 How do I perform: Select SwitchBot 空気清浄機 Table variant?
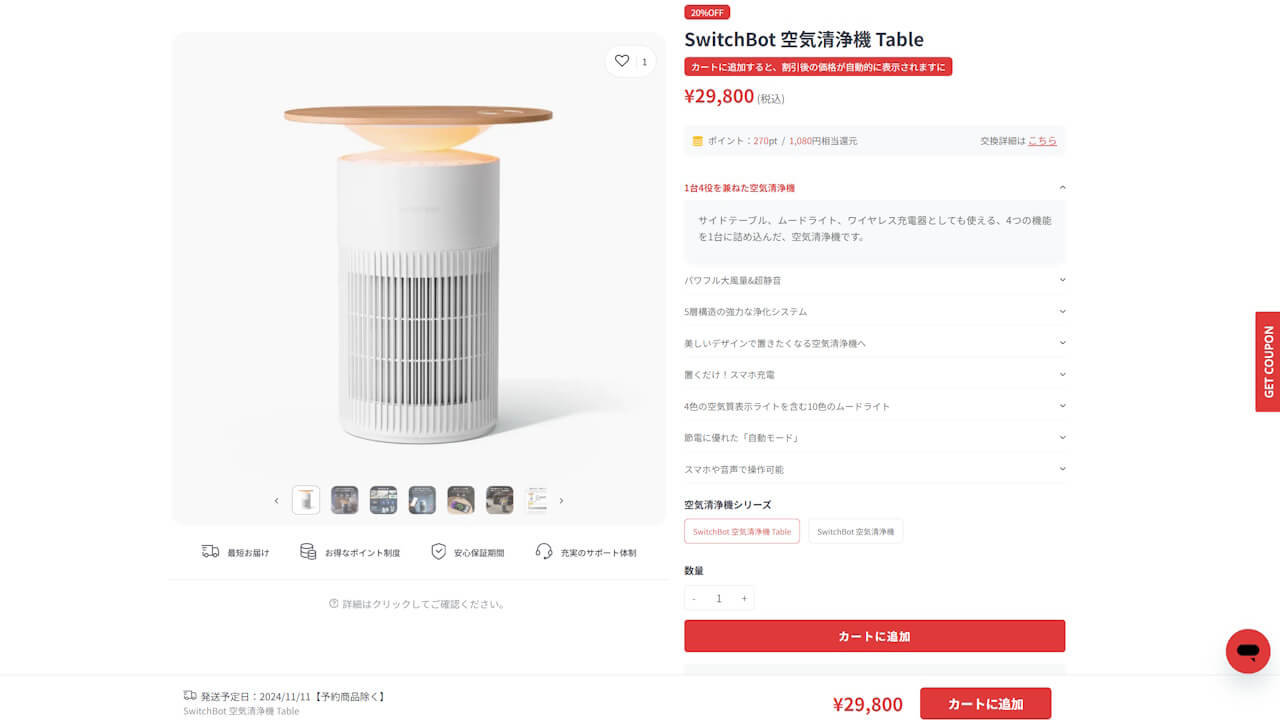[741, 532]
